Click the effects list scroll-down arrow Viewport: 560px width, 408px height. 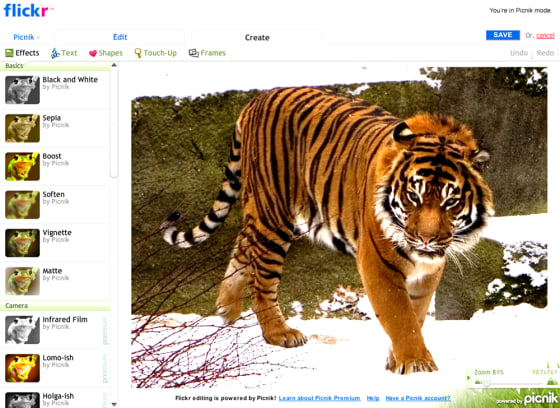click(x=114, y=404)
